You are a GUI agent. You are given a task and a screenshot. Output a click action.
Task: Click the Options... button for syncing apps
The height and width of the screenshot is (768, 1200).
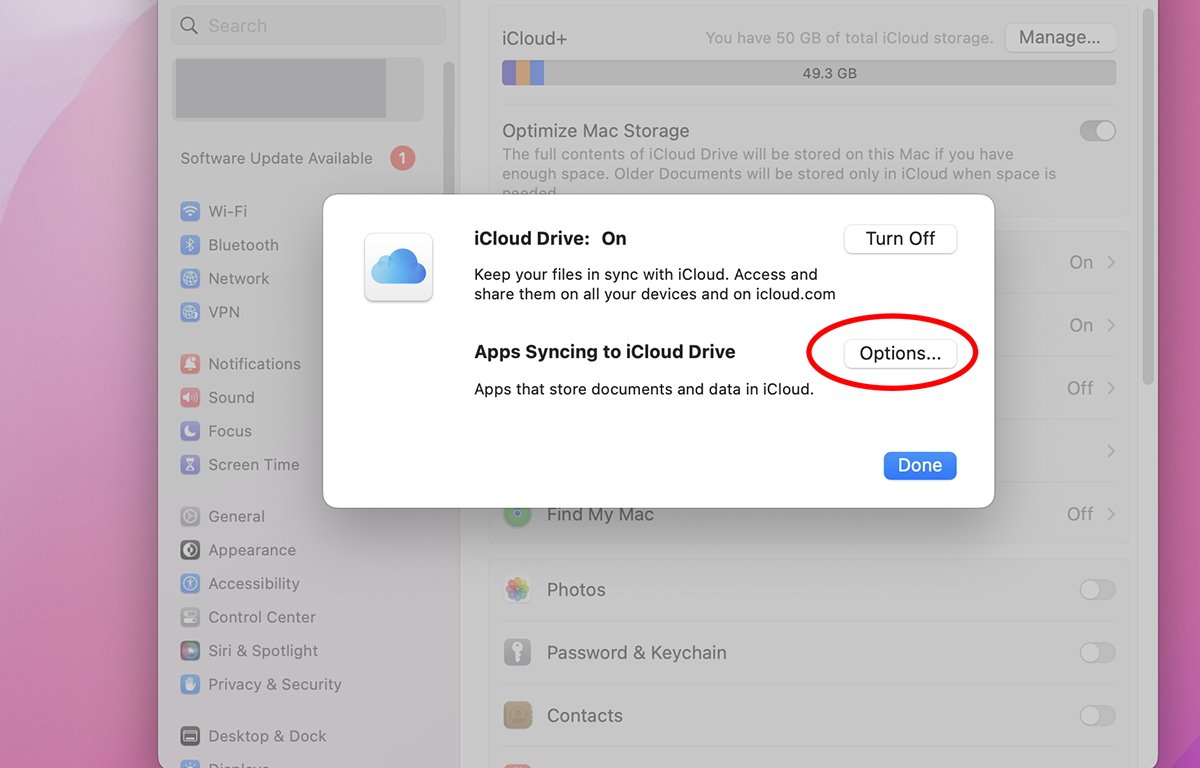point(900,353)
